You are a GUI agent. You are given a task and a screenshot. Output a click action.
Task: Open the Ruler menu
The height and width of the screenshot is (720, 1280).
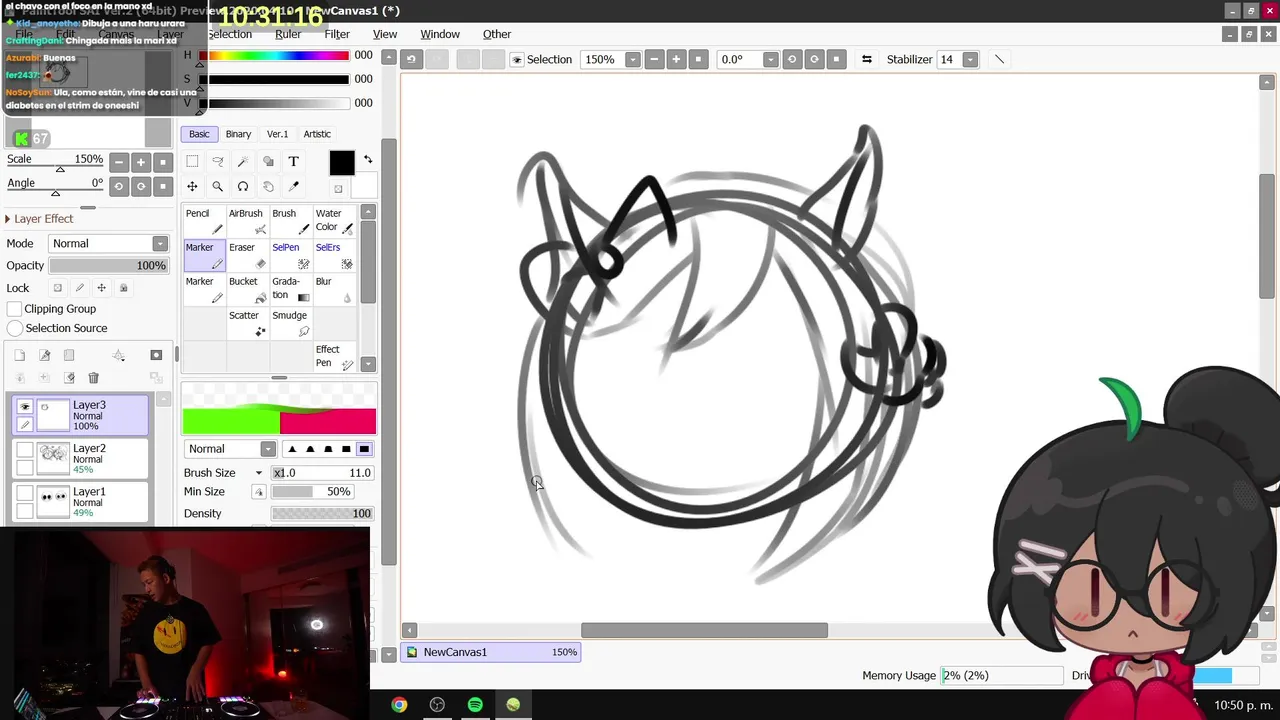(x=288, y=34)
